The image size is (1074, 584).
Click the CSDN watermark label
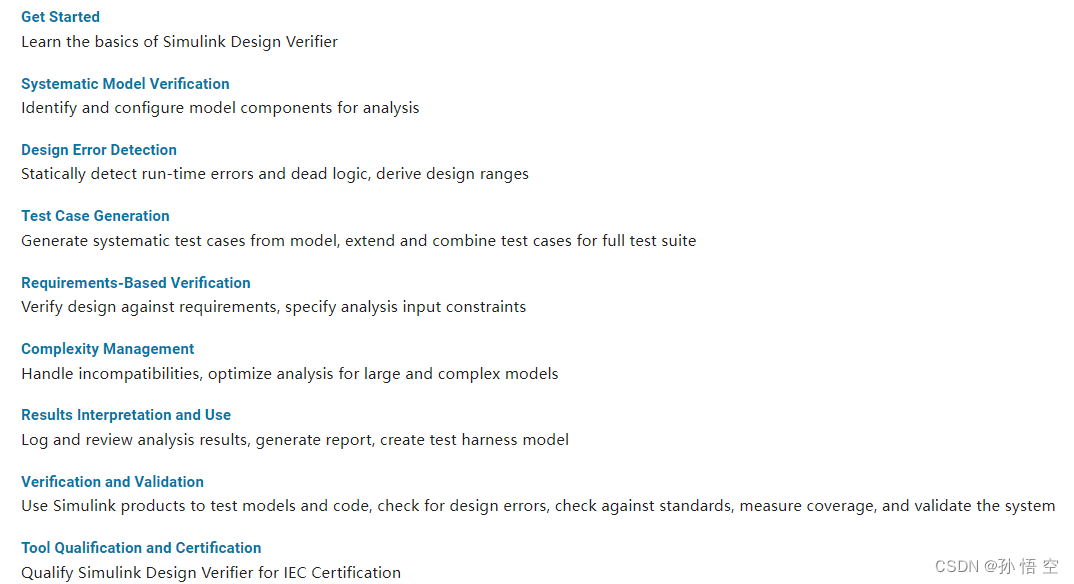957,566
